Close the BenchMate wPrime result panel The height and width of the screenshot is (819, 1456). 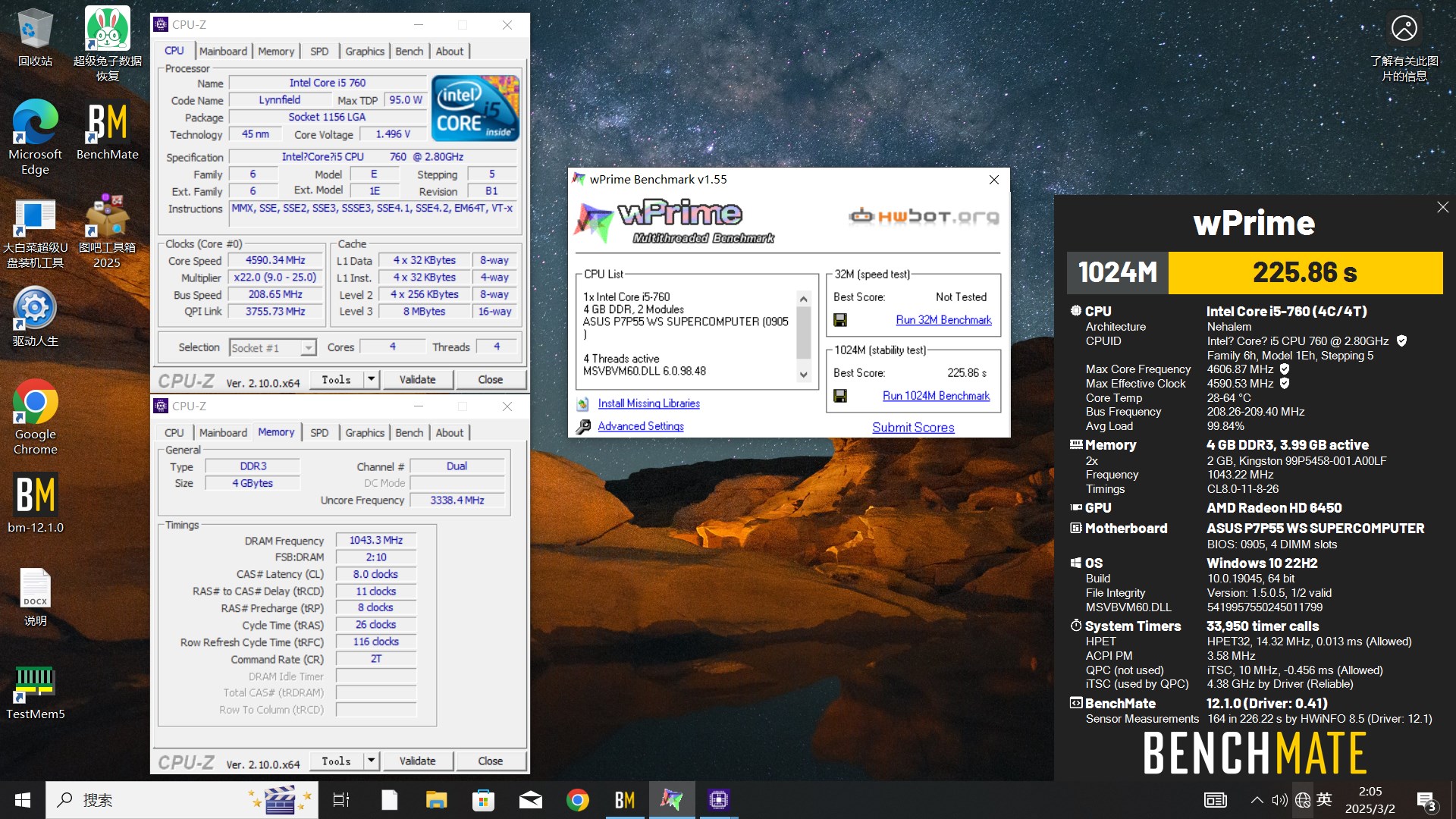(x=1442, y=207)
